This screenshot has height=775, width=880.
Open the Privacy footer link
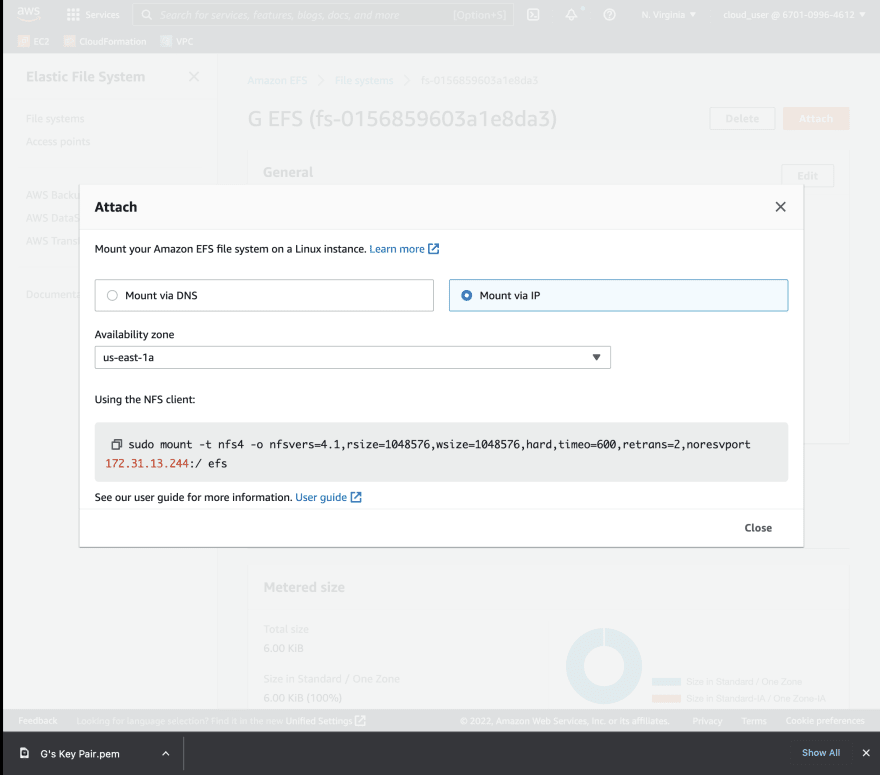coord(707,721)
